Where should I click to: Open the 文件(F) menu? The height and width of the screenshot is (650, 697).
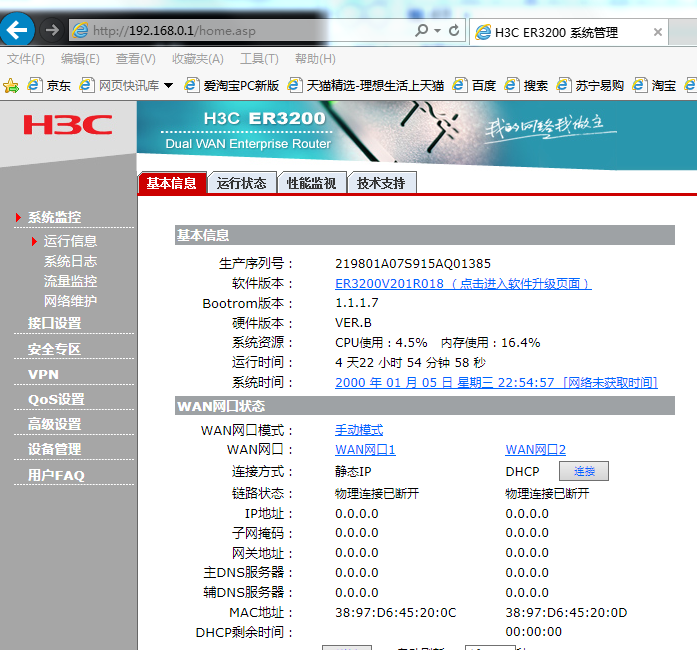click(x=26, y=59)
